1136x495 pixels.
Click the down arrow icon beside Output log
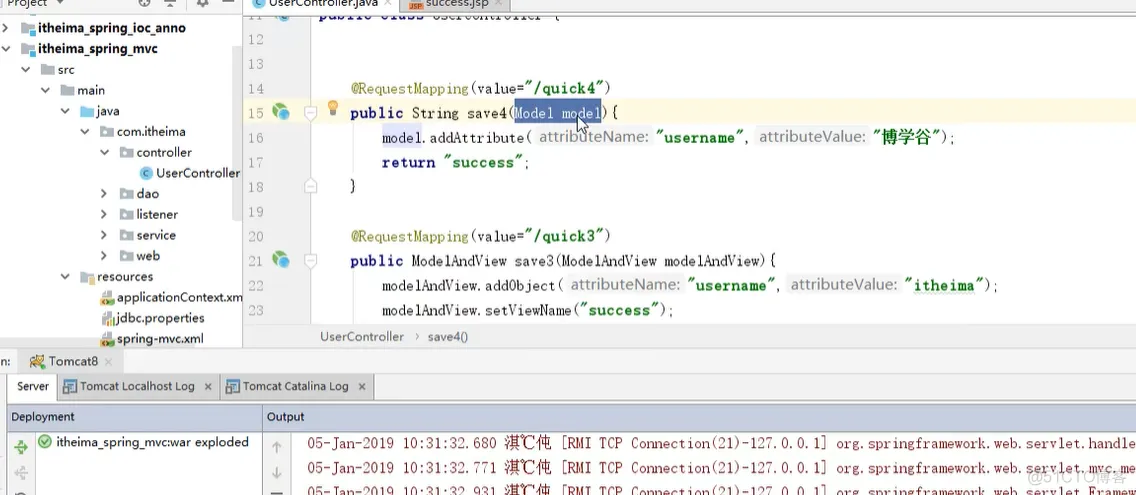pyautogui.click(x=277, y=473)
